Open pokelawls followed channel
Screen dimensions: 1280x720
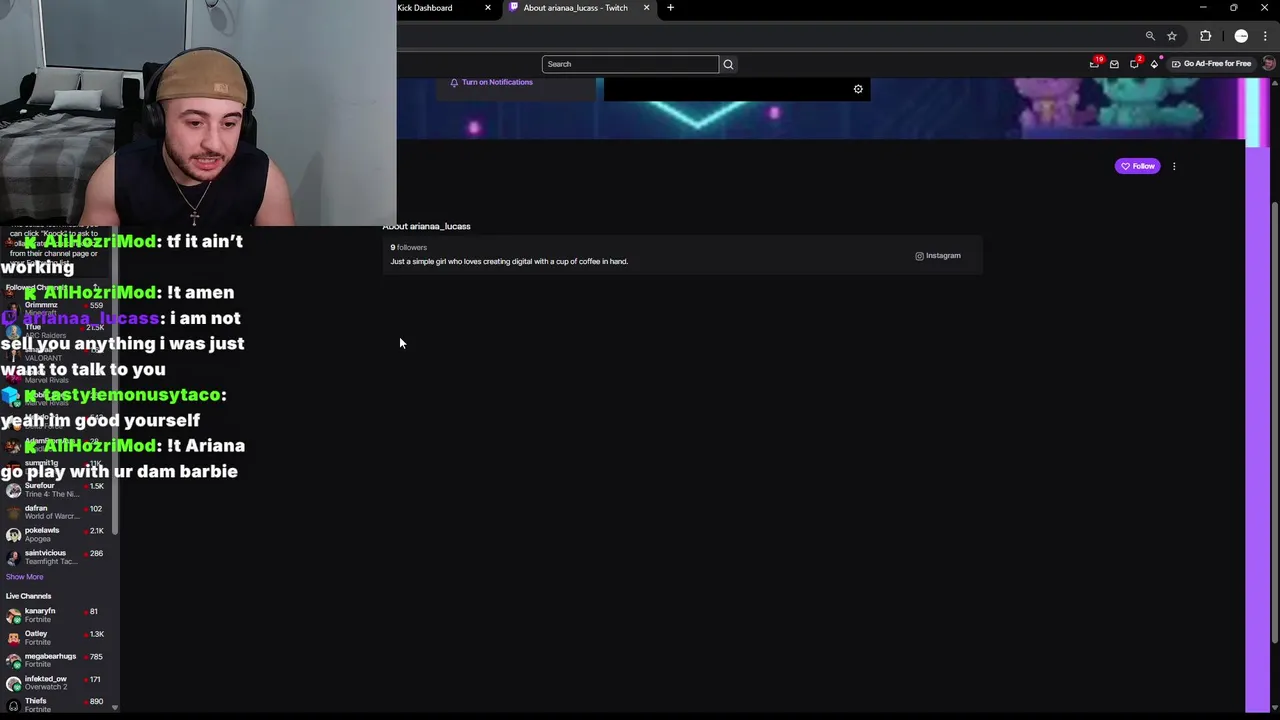pyautogui.click(x=58, y=534)
